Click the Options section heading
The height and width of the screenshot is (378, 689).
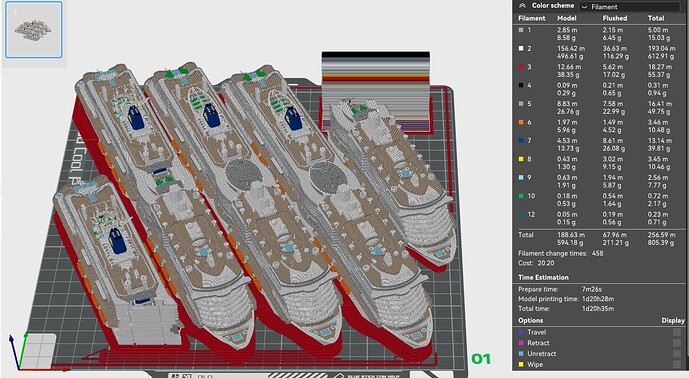tap(530, 321)
